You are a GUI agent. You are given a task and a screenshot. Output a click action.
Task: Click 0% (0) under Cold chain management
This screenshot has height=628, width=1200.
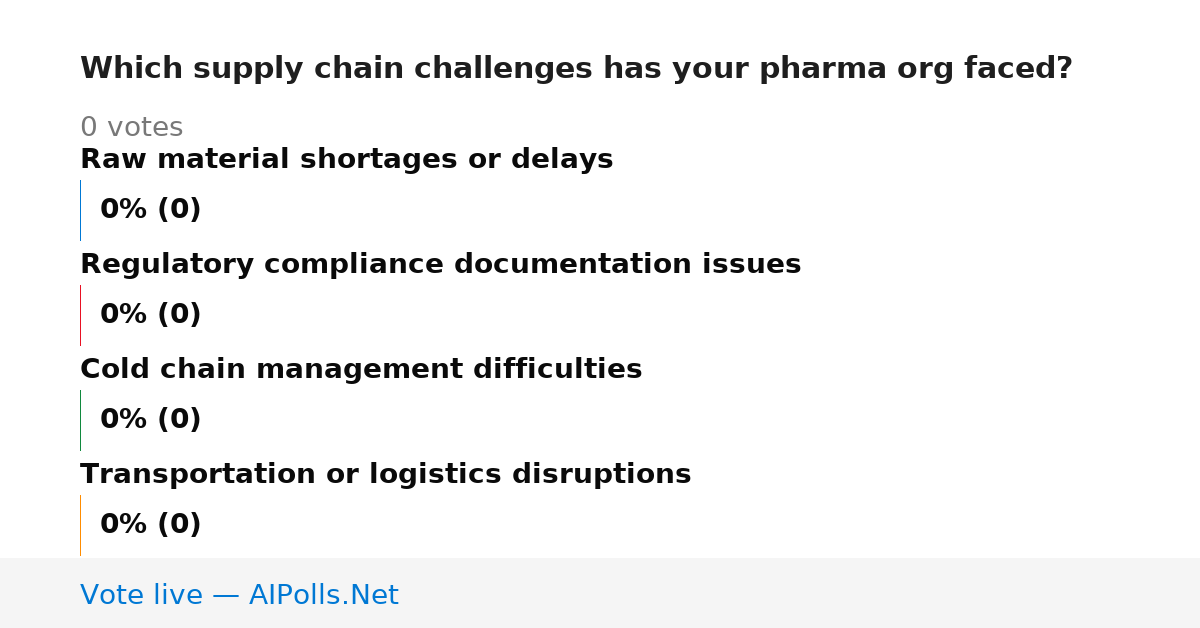click(150, 420)
